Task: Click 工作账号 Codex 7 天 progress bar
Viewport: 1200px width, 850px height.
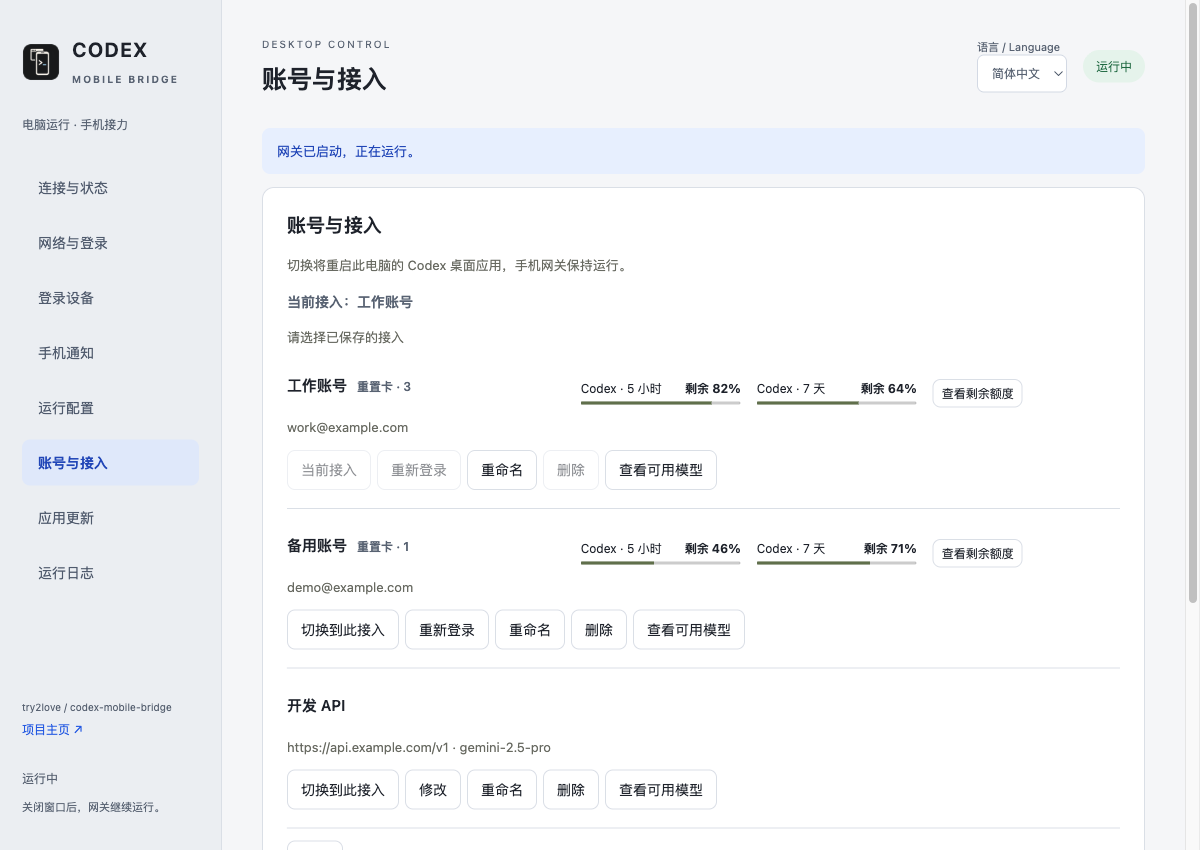Action: point(837,403)
